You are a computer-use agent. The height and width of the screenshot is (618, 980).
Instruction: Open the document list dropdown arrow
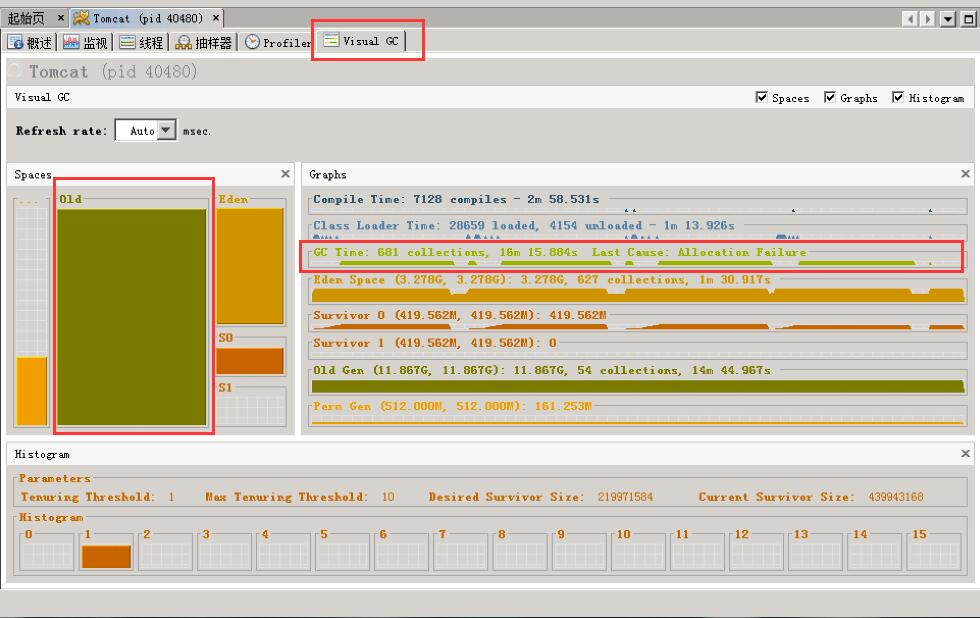click(x=948, y=19)
